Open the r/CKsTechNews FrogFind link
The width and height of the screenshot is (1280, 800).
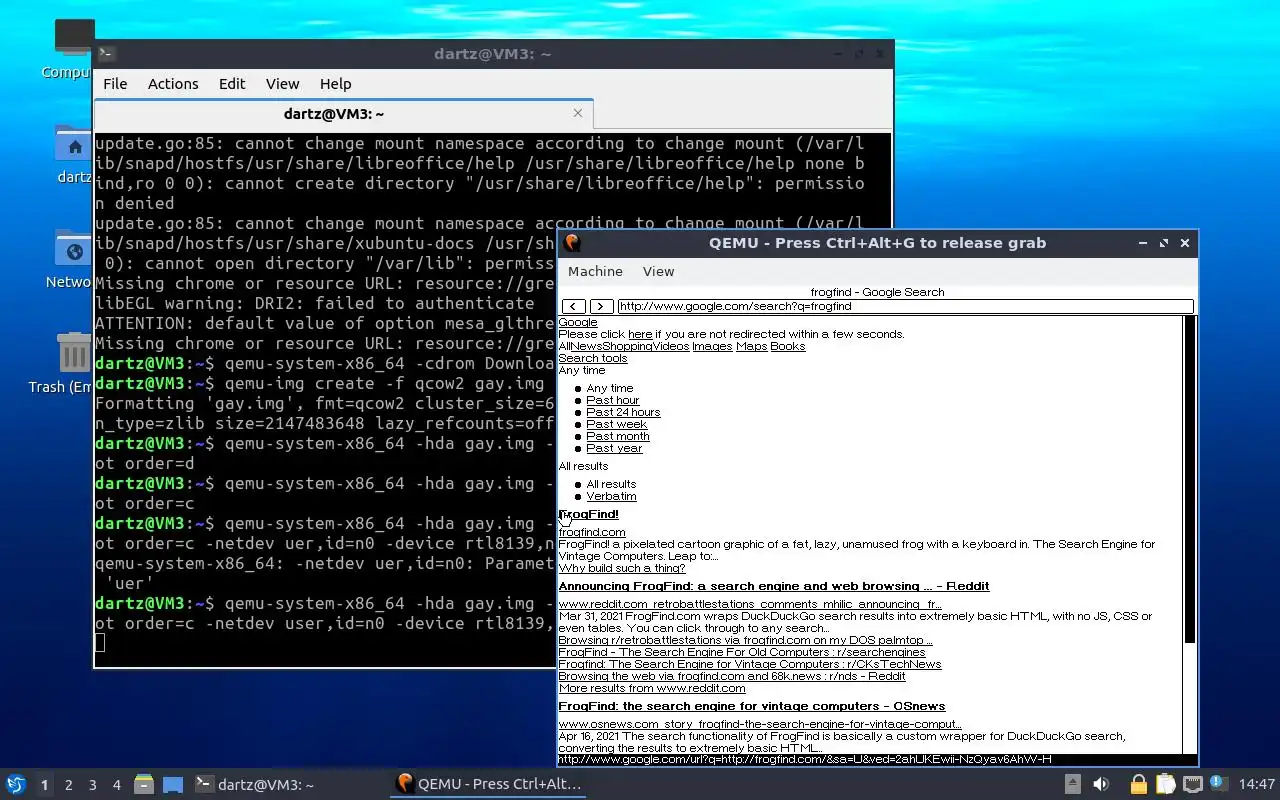749,664
